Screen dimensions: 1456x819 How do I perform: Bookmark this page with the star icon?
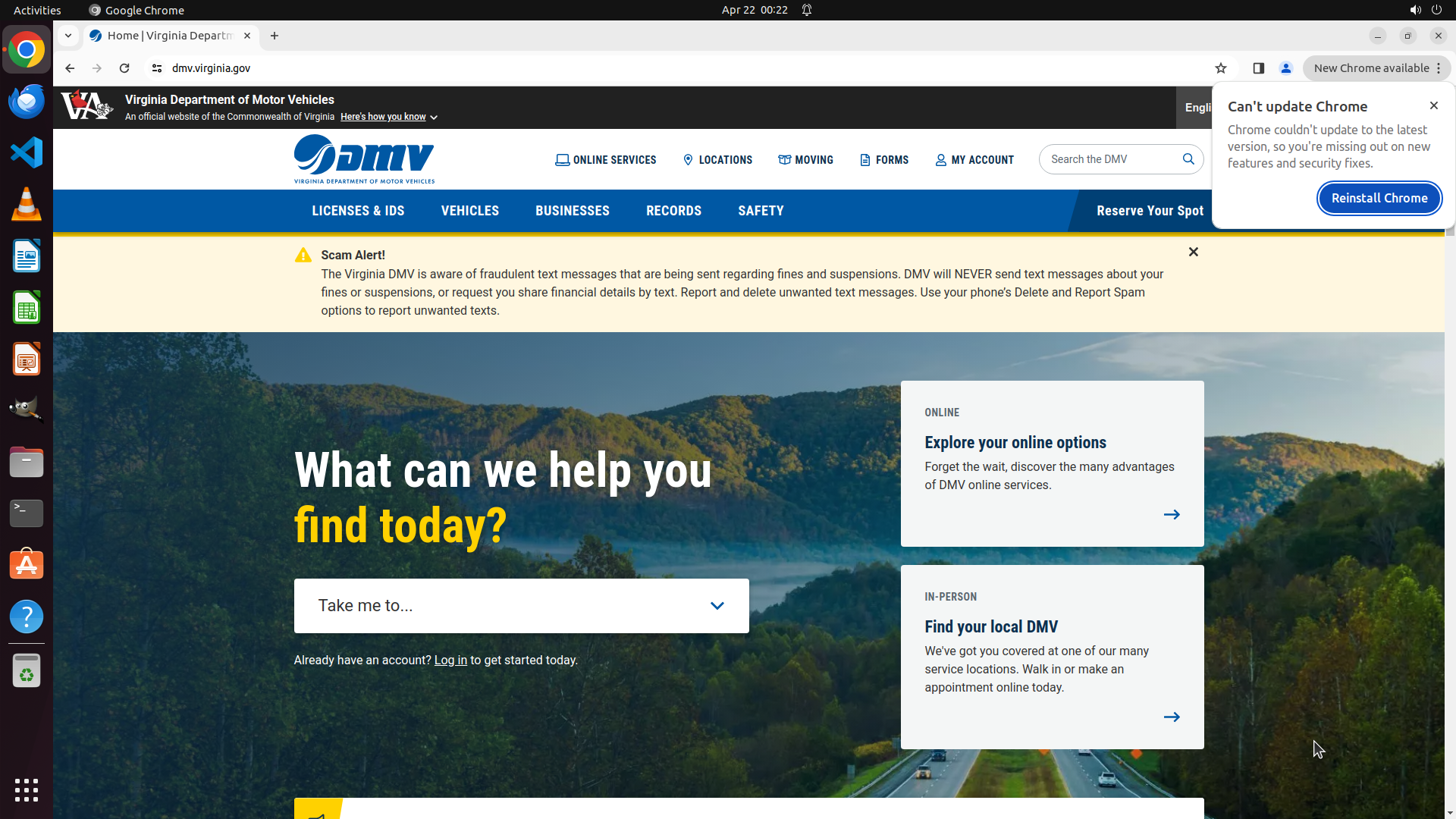pos(1221,68)
